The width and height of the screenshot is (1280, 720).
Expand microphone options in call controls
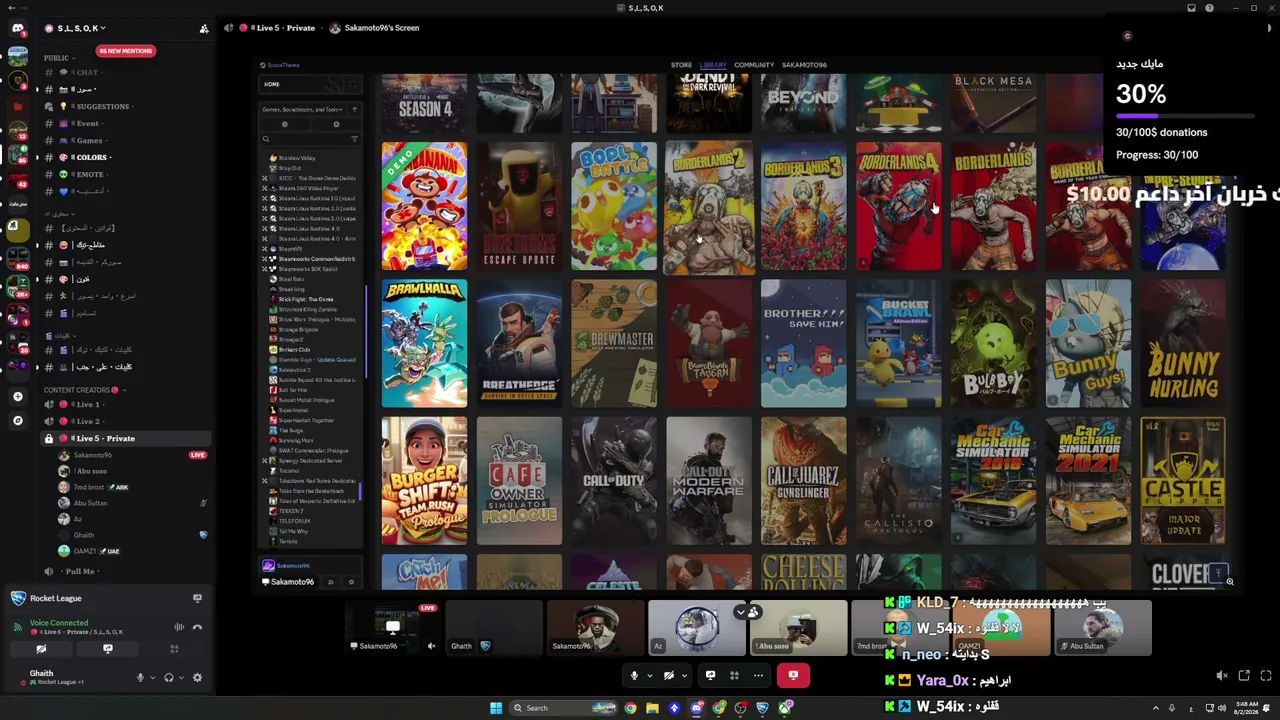click(650, 675)
